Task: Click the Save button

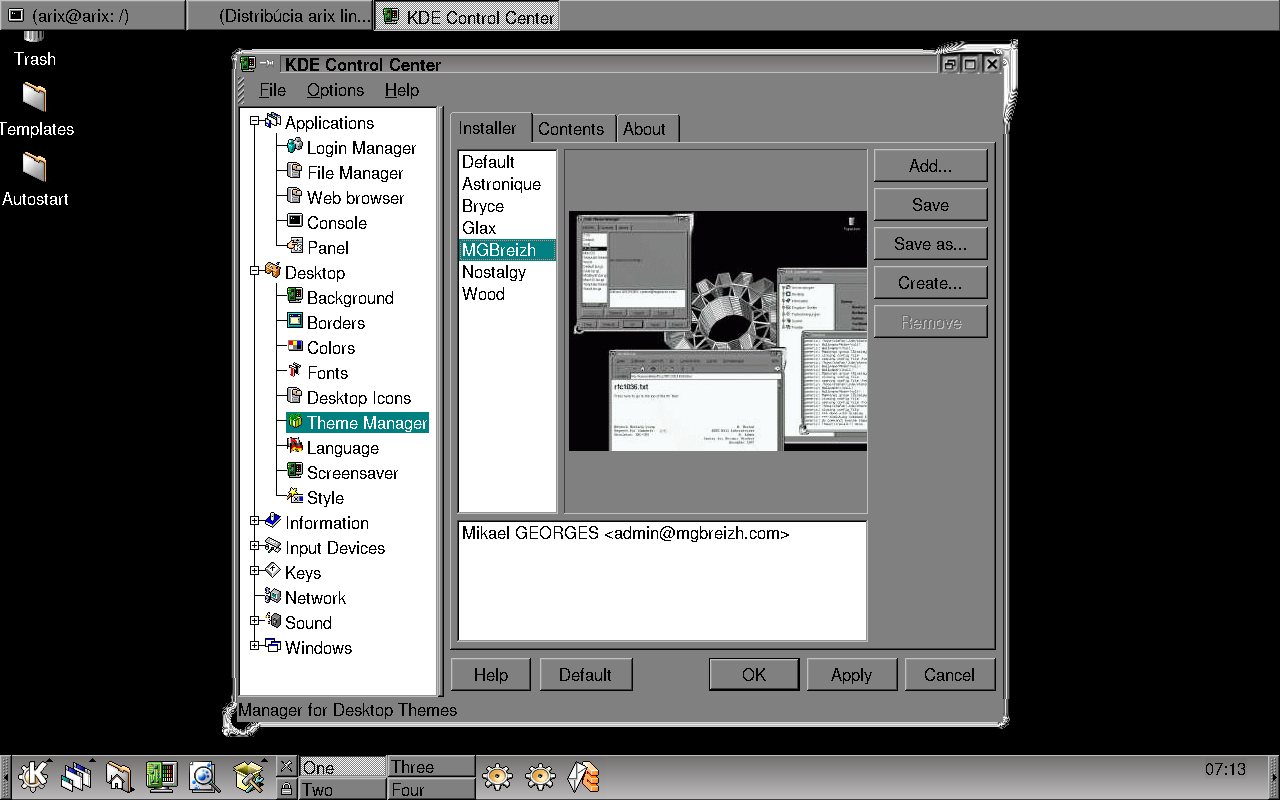Action: coord(930,205)
